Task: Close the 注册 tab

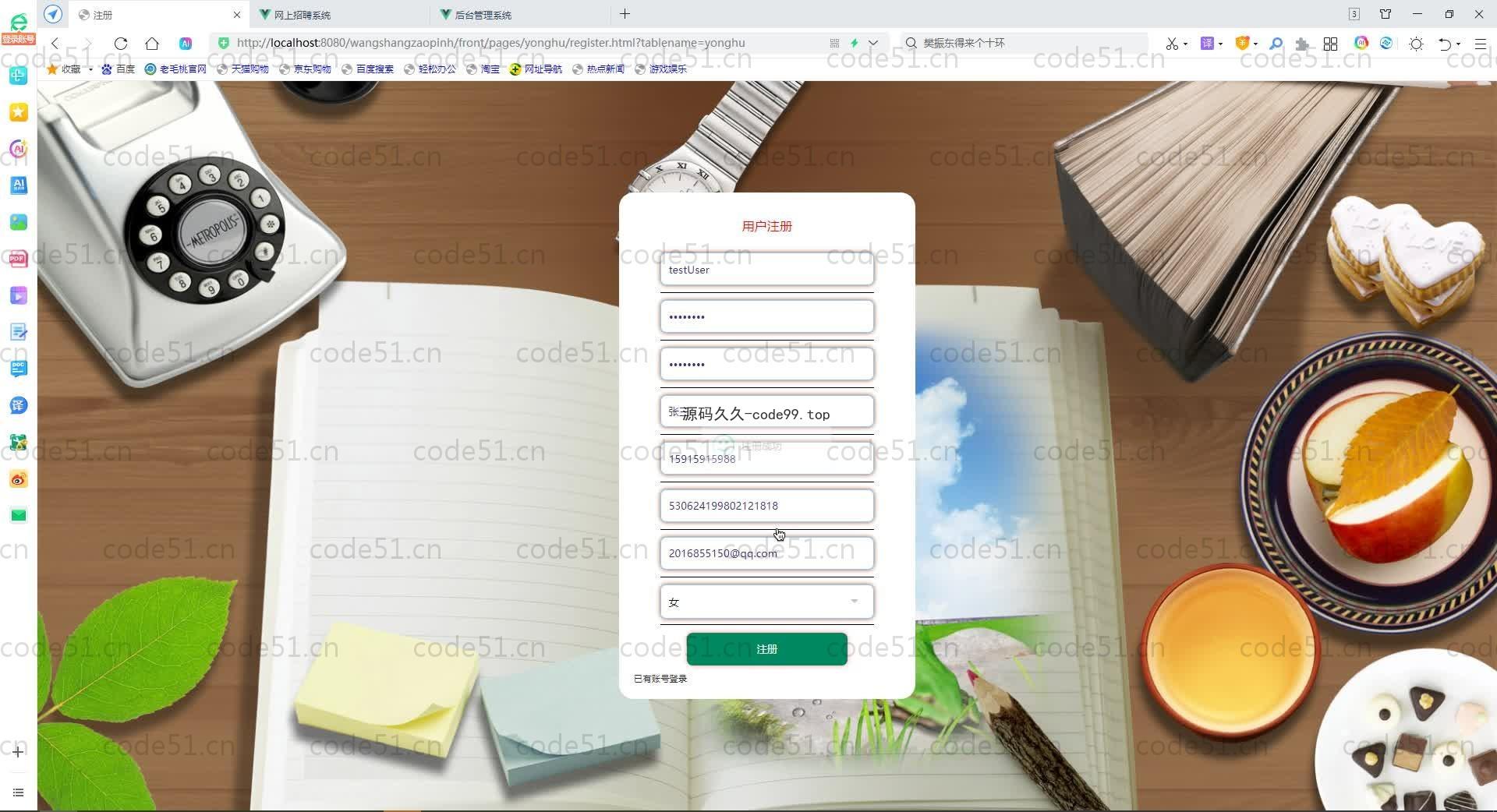Action: pos(237,15)
